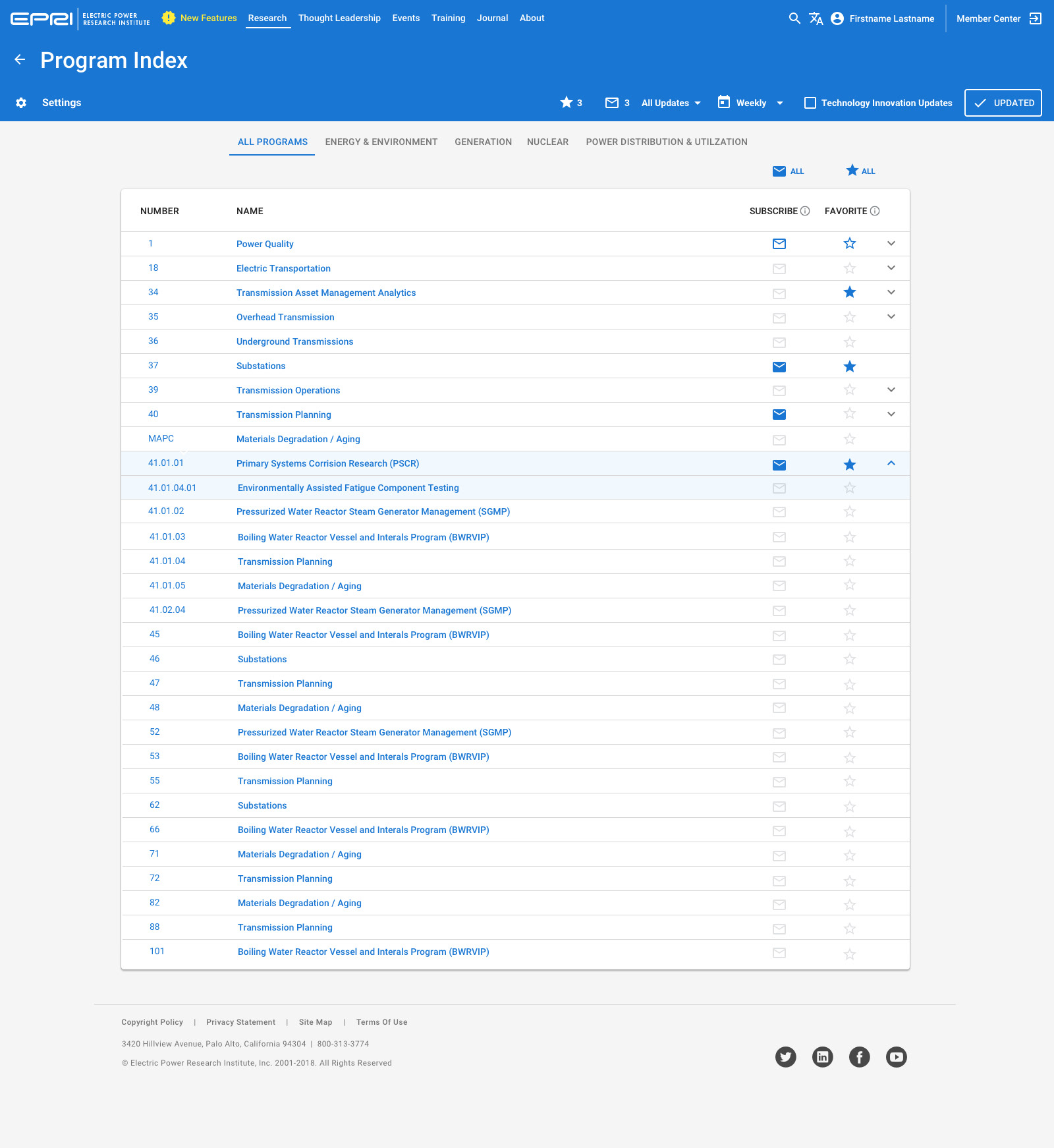The height and width of the screenshot is (1148, 1054).
Task: Open Site Map footer link
Action: [x=316, y=1022]
